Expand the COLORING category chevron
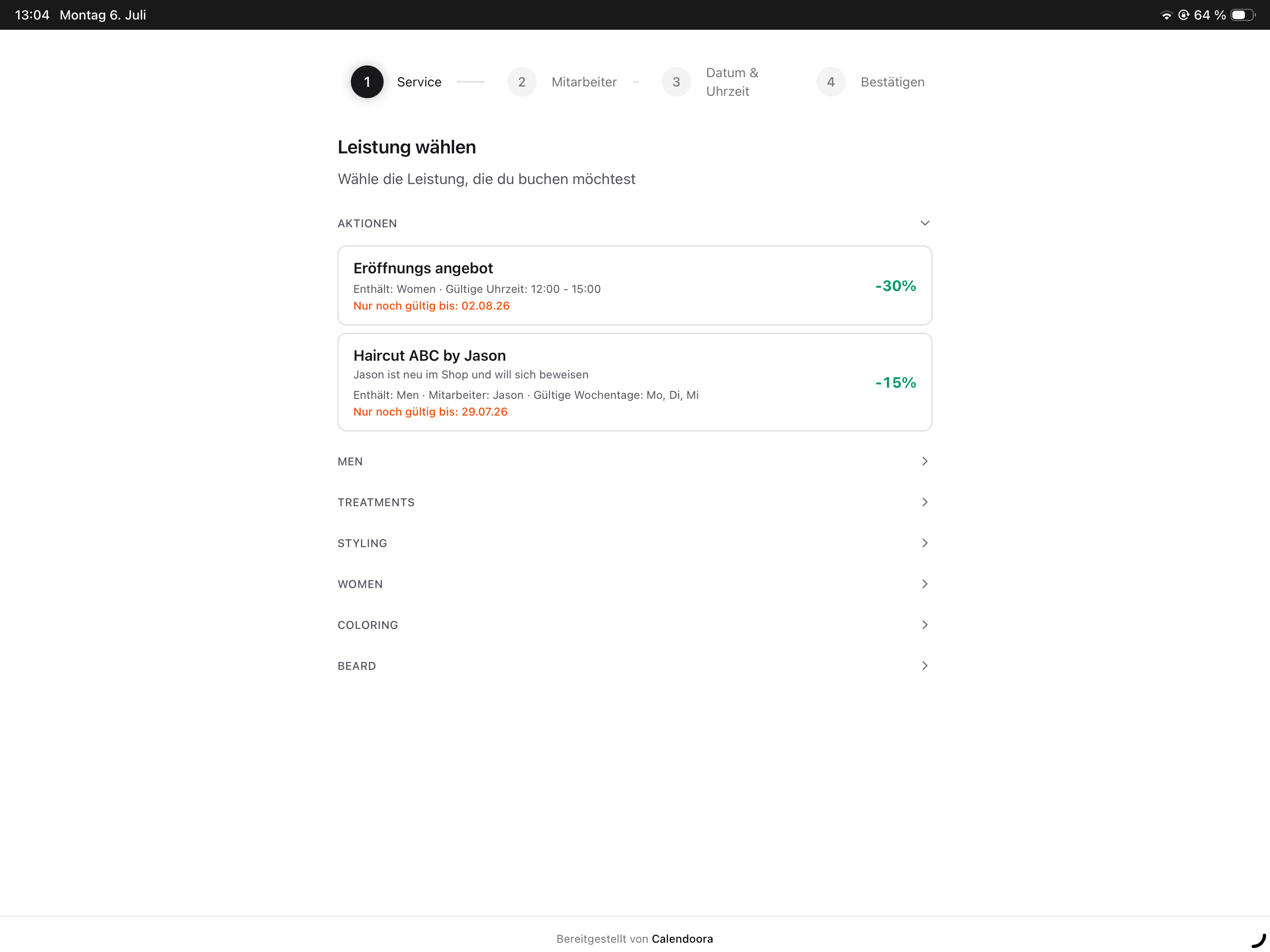Viewport: 1270px width, 952px height. [924, 625]
